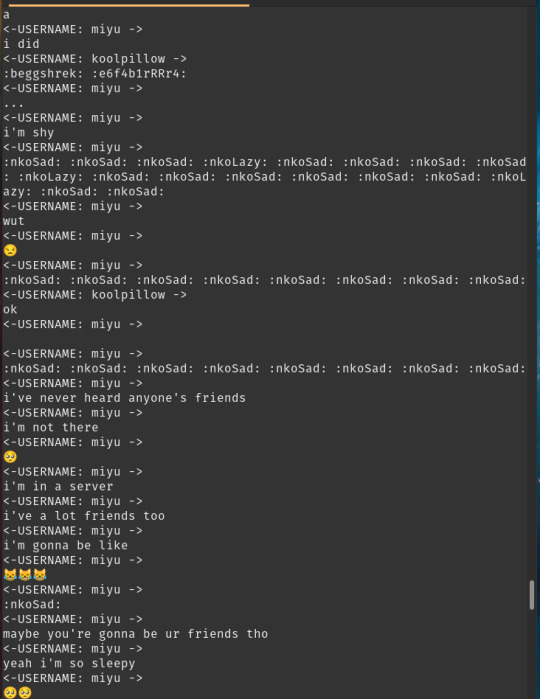Click the koolpillow username line above "ok"
540x699 pixels.
[x=95, y=295]
